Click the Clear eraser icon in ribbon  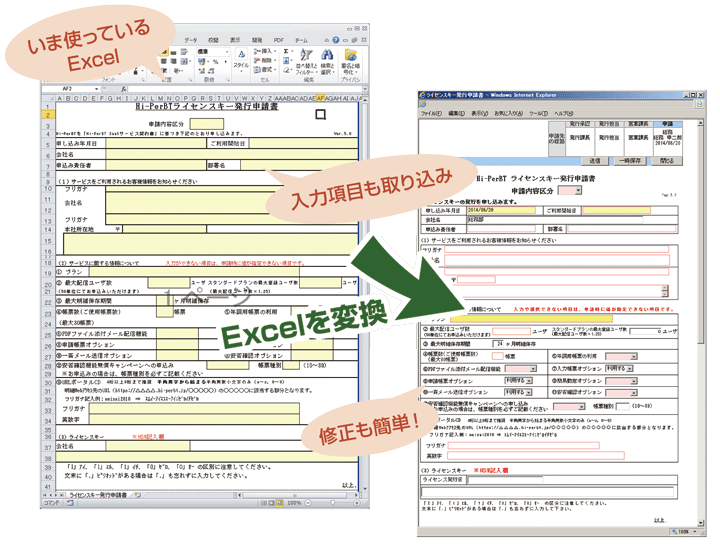pyautogui.click(x=286, y=70)
